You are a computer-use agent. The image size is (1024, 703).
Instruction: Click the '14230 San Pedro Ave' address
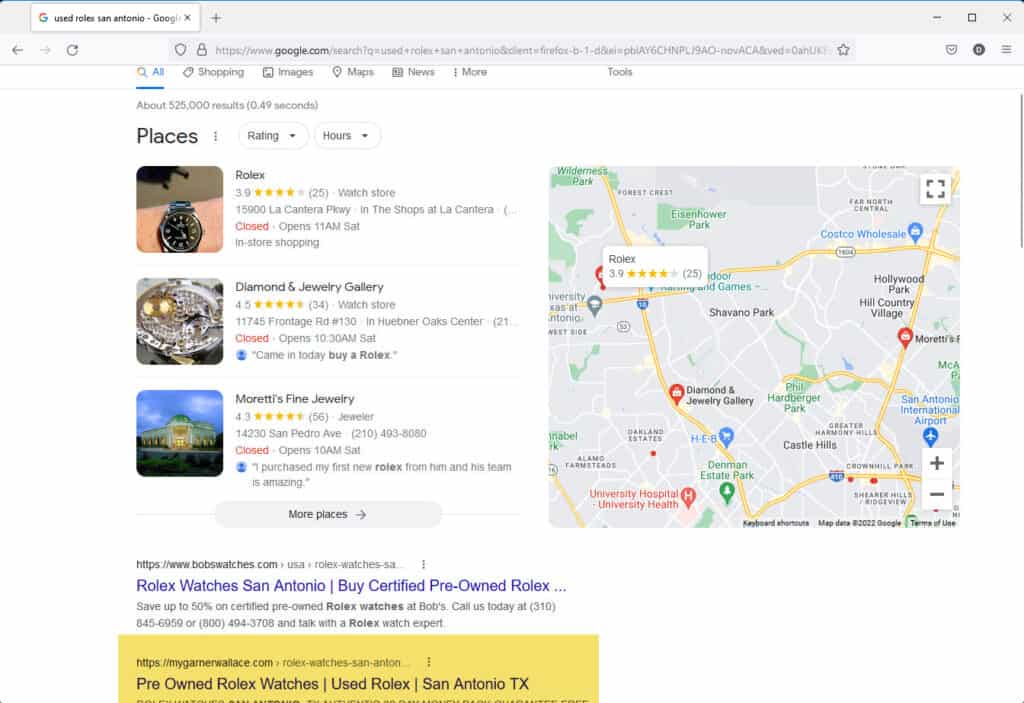(288, 434)
